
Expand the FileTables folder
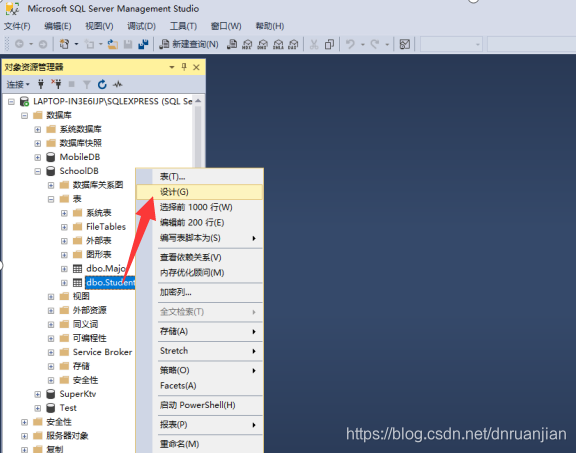point(64,227)
